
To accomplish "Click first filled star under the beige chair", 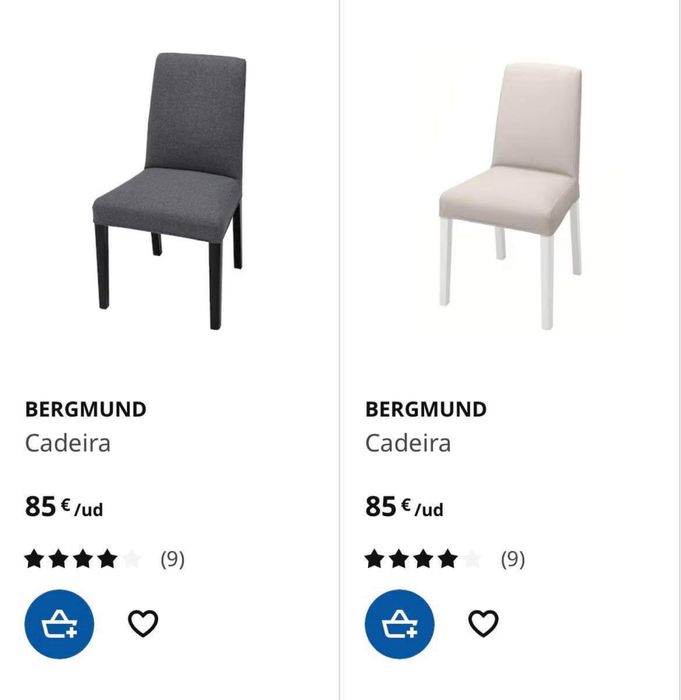I will pos(375,559).
